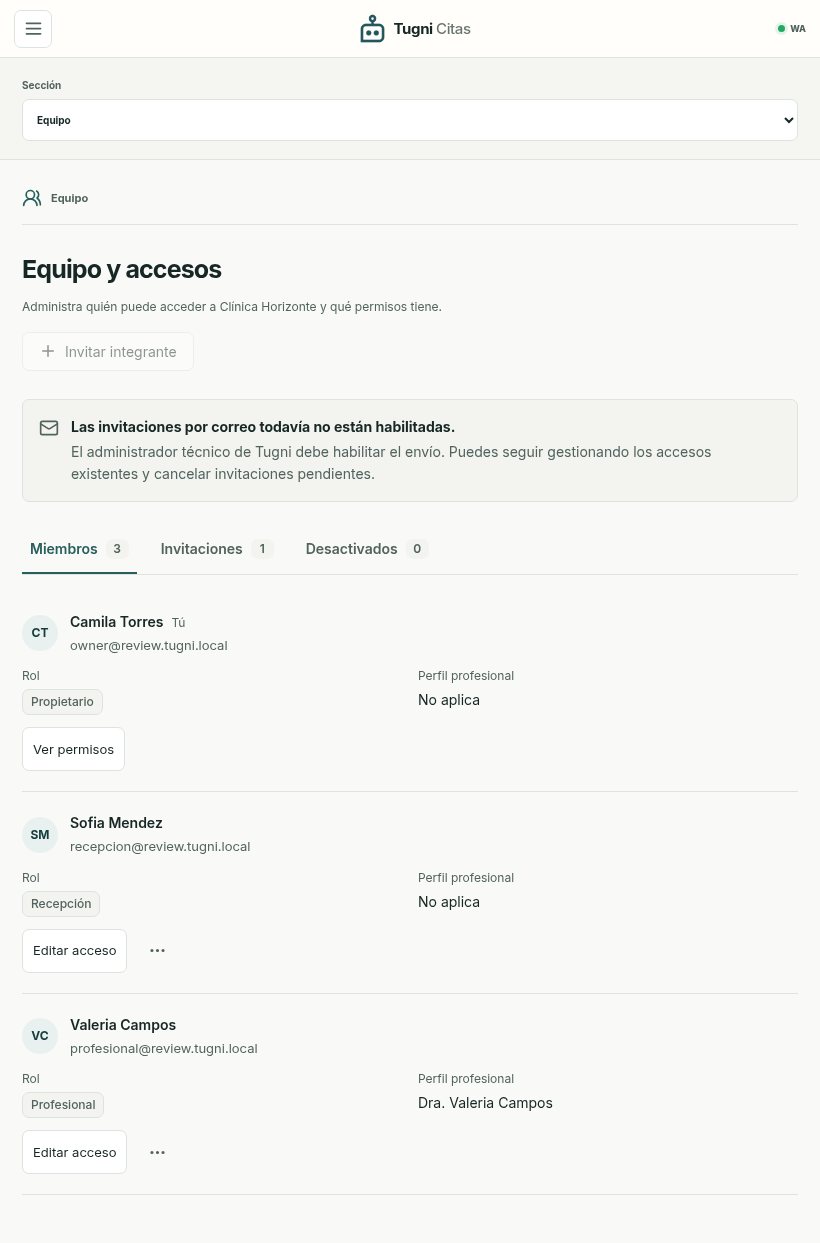This screenshot has width=820, height=1243.
Task: Open more options for Valeria Campos
Action: tap(157, 1152)
